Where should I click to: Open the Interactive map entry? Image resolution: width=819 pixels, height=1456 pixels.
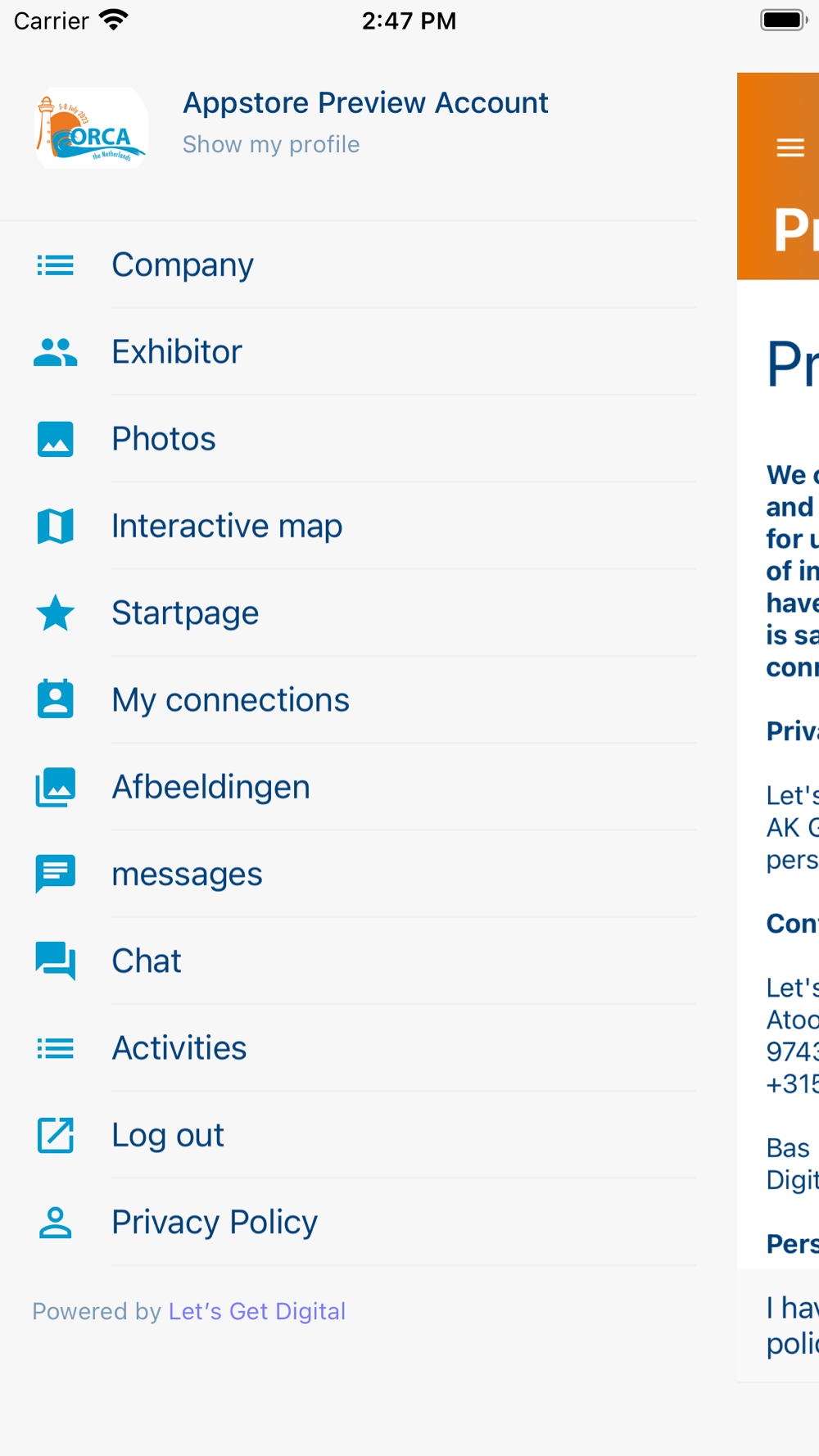348,526
